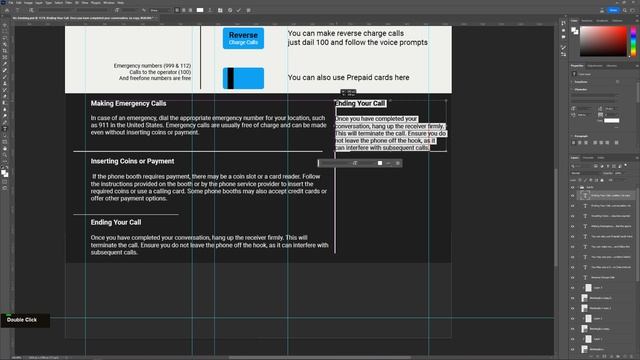This screenshot has width=640, height=360.
Task: Hide the Making Emergency text layer
Action: (x=573, y=226)
